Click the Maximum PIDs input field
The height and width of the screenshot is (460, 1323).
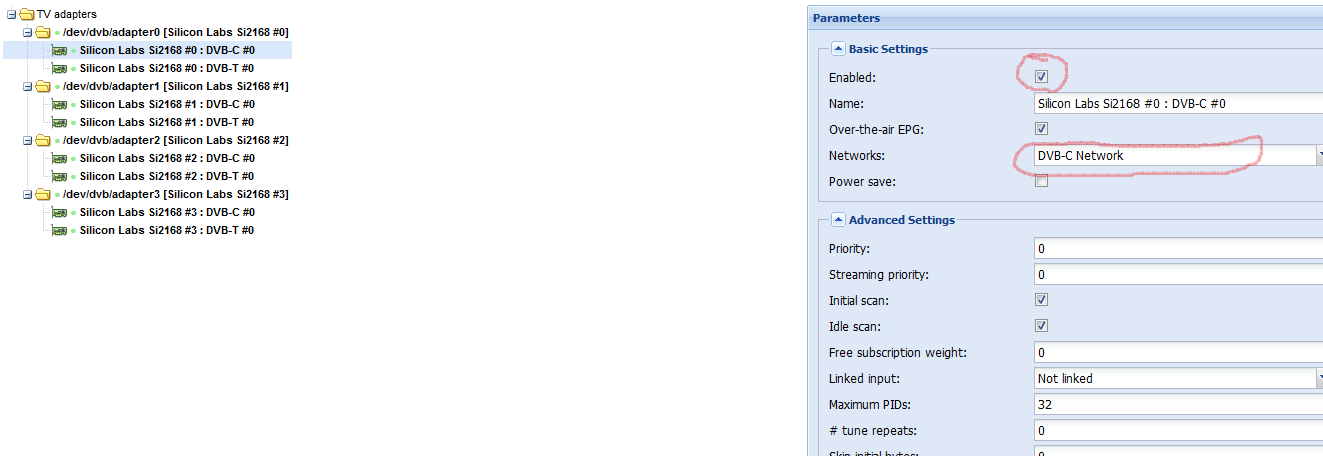tap(1178, 404)
